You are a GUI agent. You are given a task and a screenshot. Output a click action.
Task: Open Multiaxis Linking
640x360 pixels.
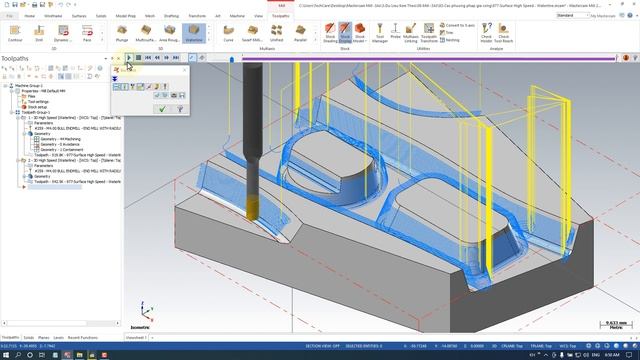pyautogui.click(x=411, y=33)
